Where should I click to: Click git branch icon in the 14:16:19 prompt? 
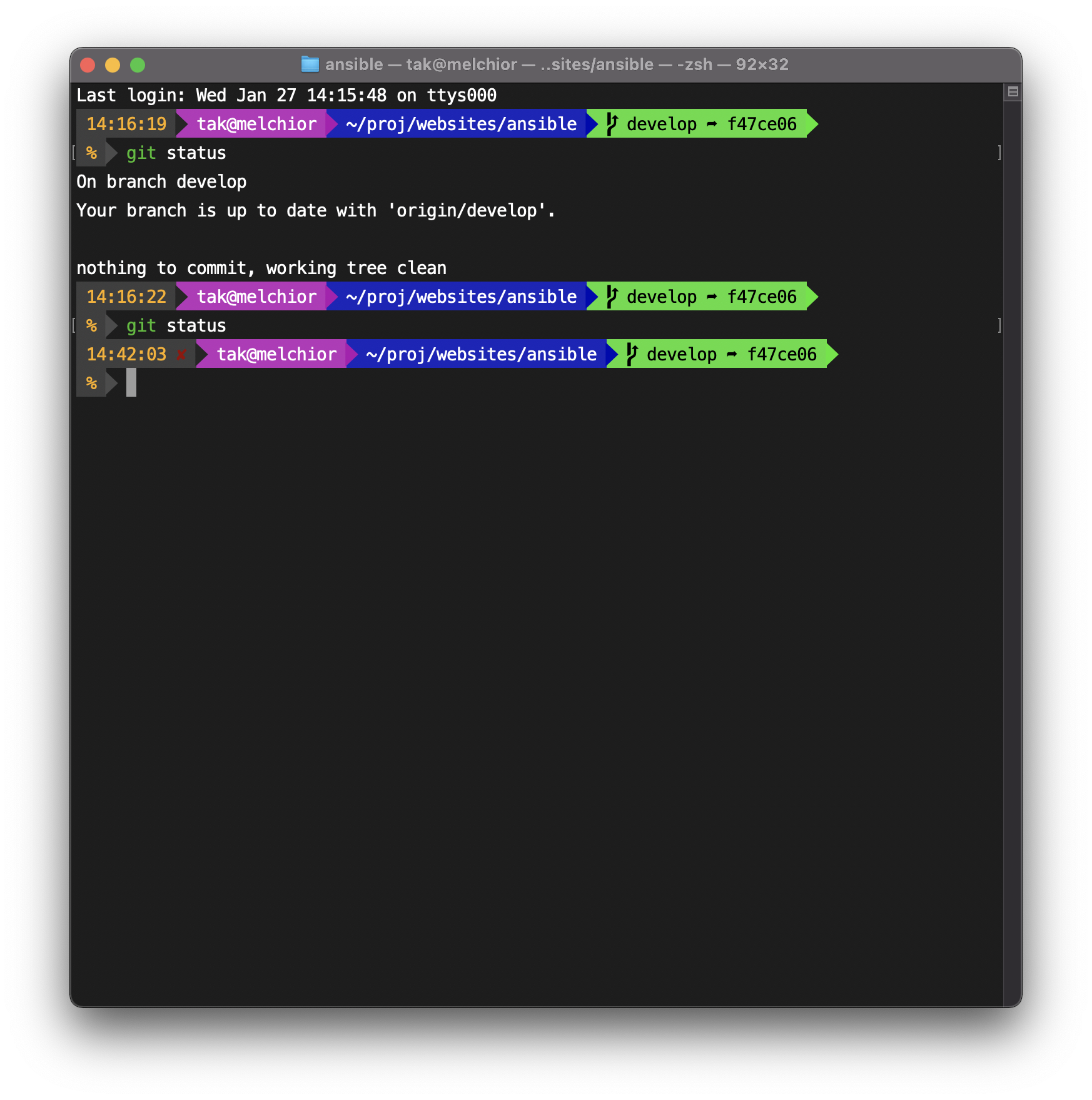[x=612, y=124]
